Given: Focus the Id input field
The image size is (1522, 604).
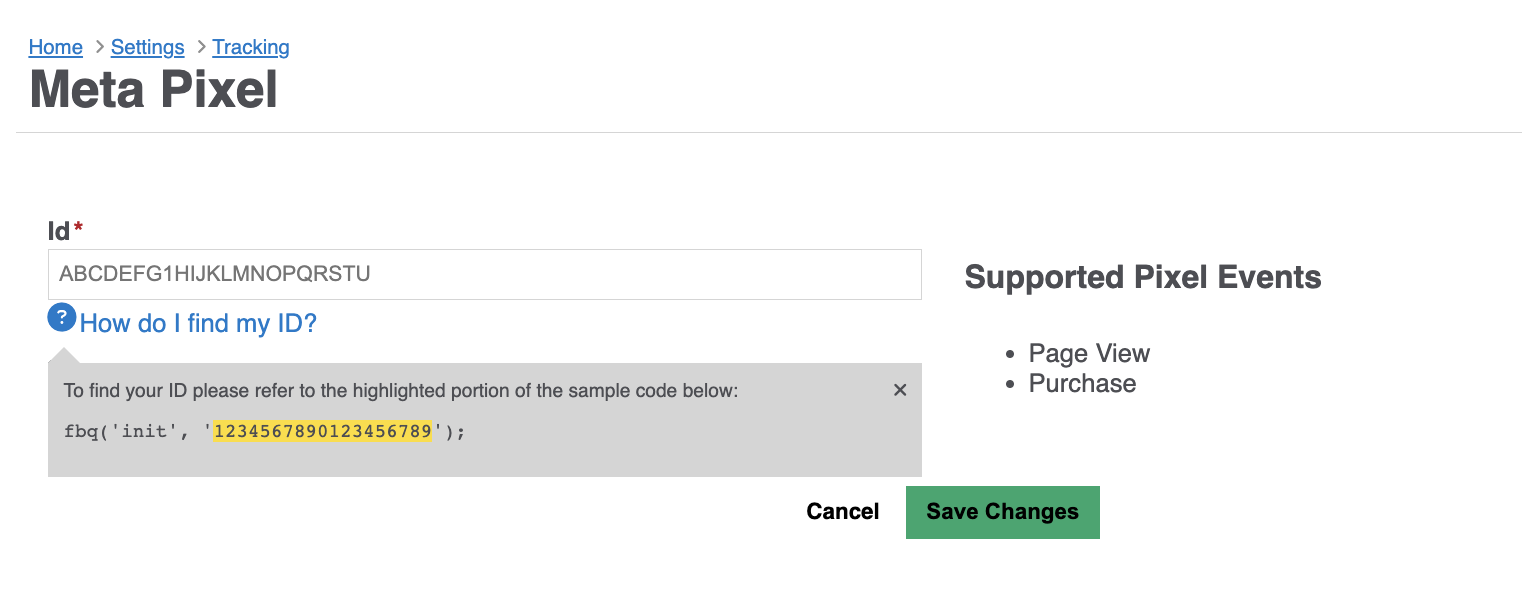Looking at the screenshot, I should (x=484, y=274).
